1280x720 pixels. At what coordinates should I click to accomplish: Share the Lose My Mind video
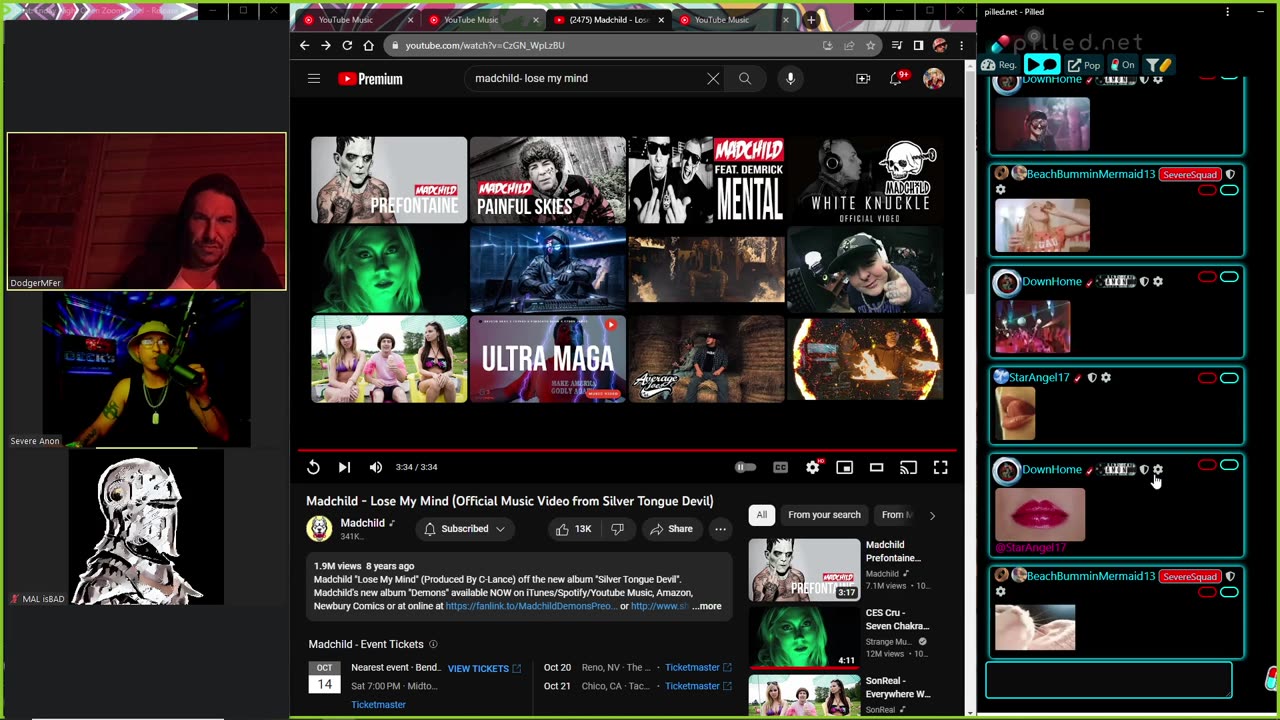671,529
